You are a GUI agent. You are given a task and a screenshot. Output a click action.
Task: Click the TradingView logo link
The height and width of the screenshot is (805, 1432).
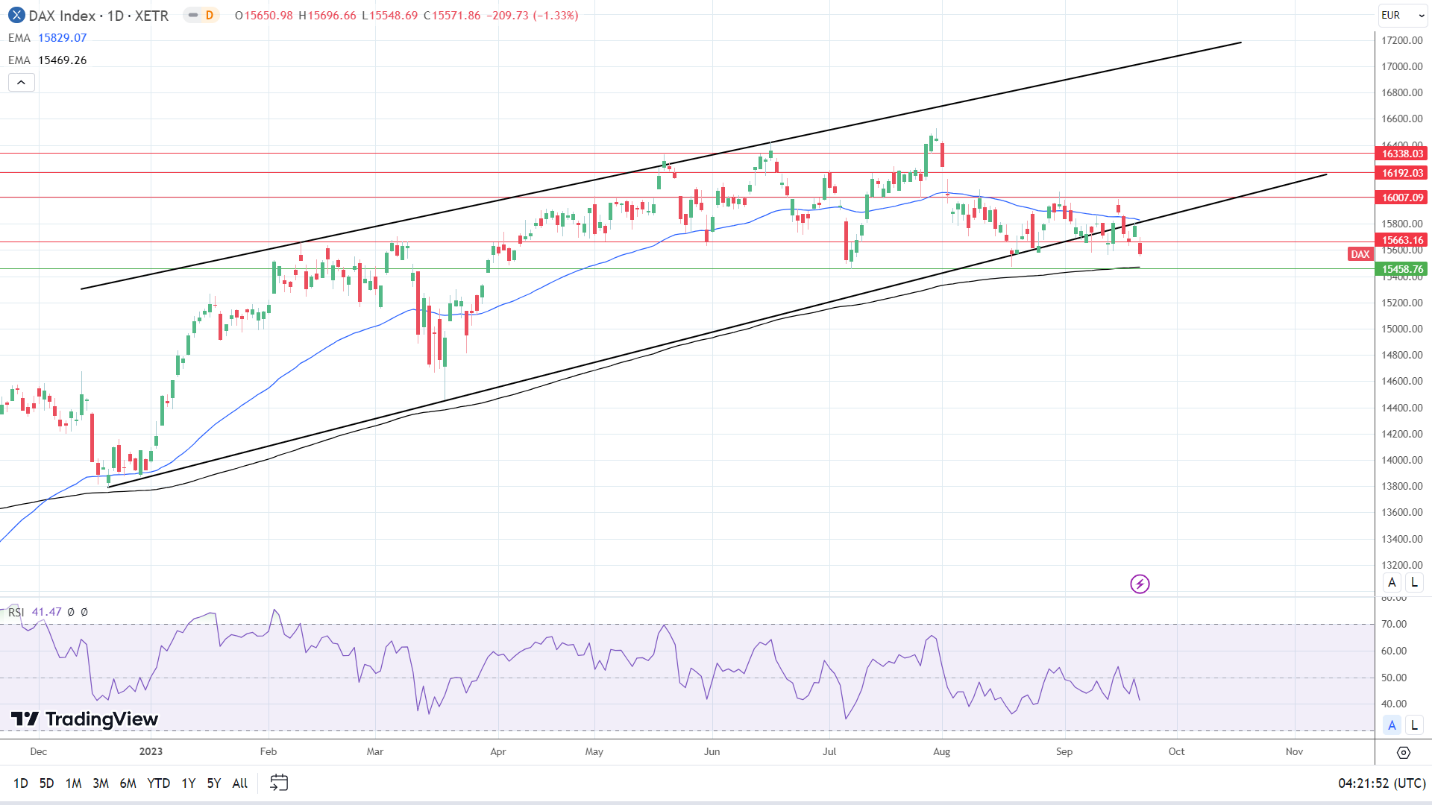tap(85, 719)
